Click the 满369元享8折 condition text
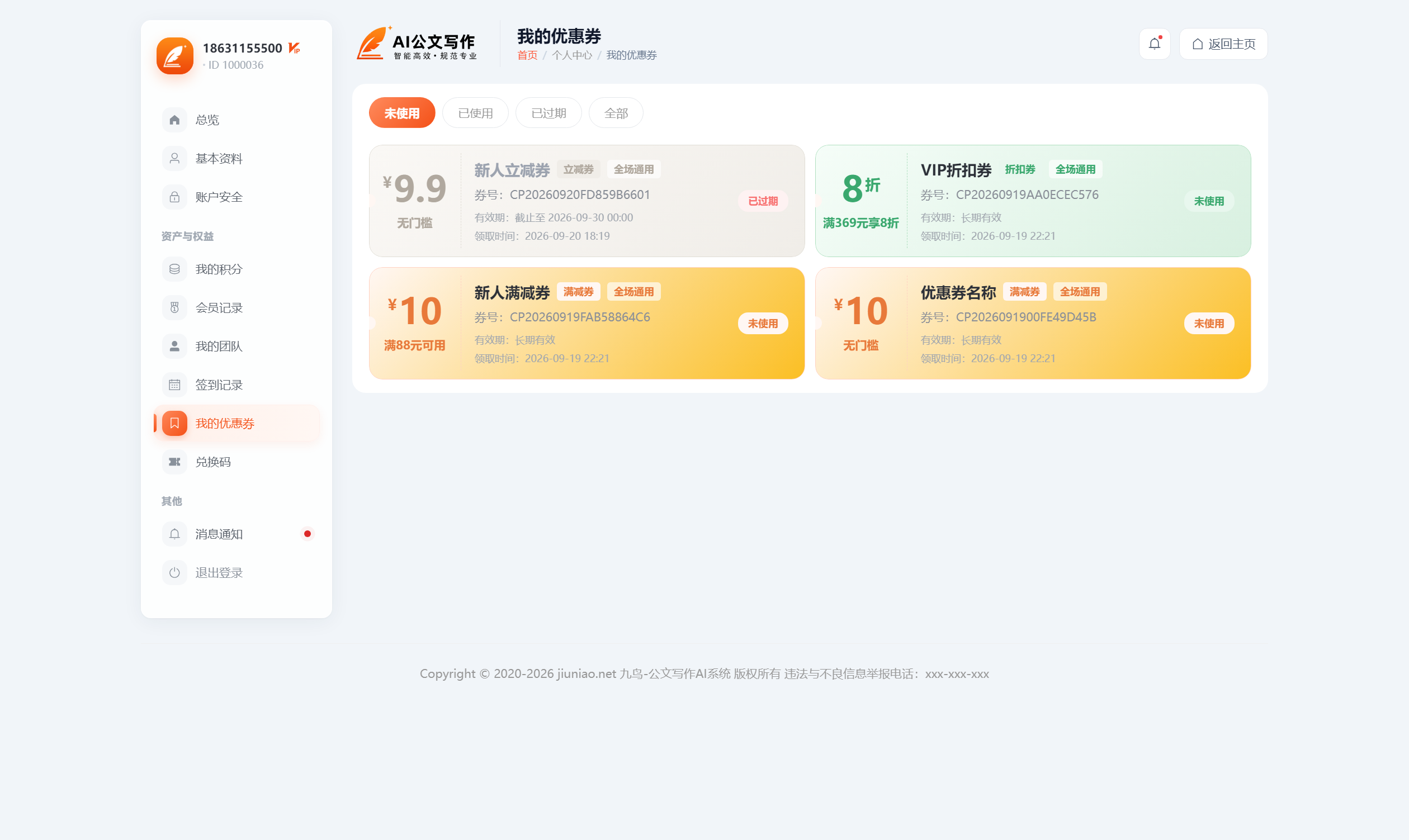 coord(860,223)
